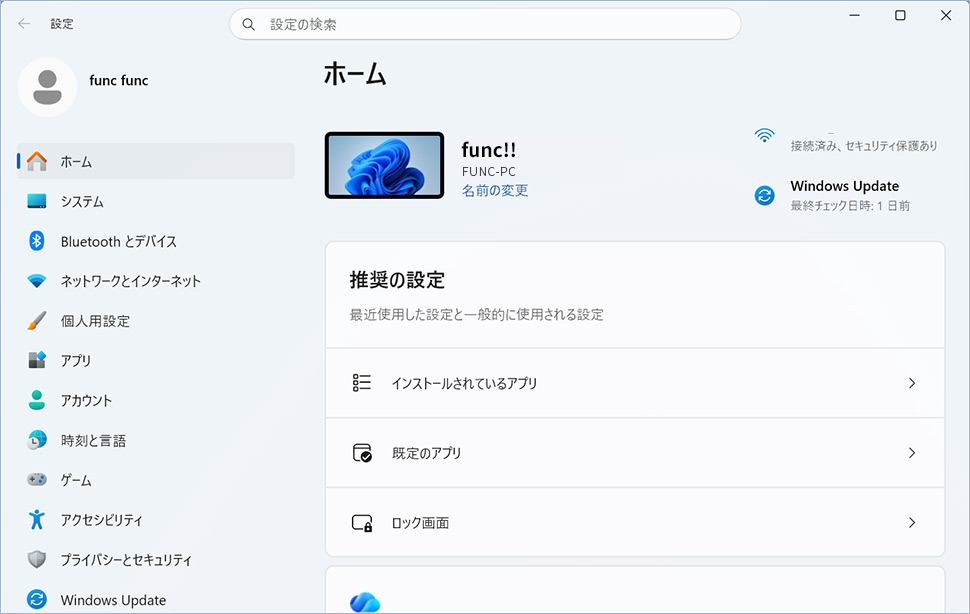Click the 時刻と言語 globe clock icon
Image resolution: width=970 pixels, height=614 pixels.
click(37, 440)
